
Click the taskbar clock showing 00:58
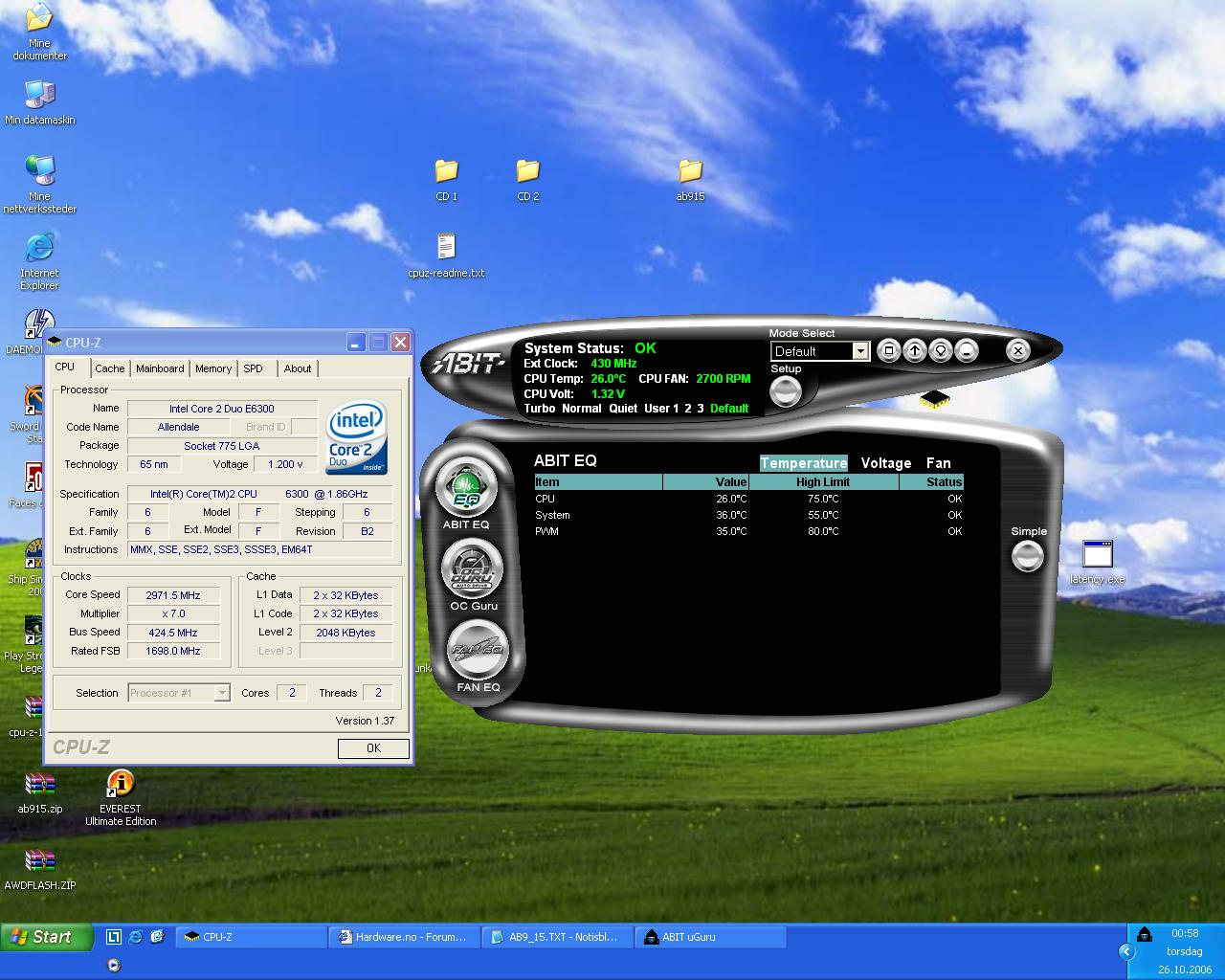1185,933
